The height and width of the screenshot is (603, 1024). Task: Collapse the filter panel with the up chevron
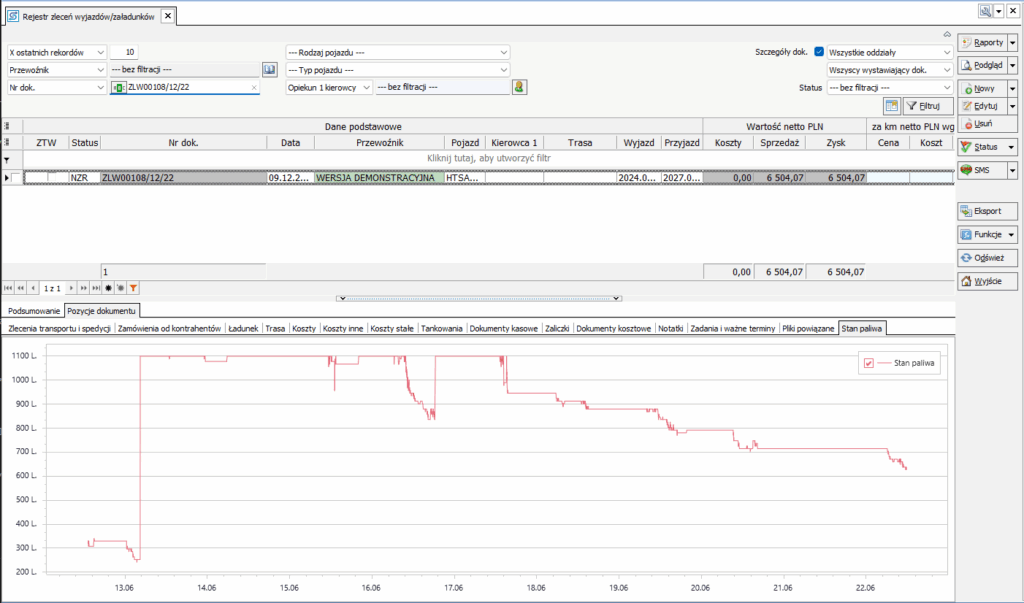(x=947, y=35)
